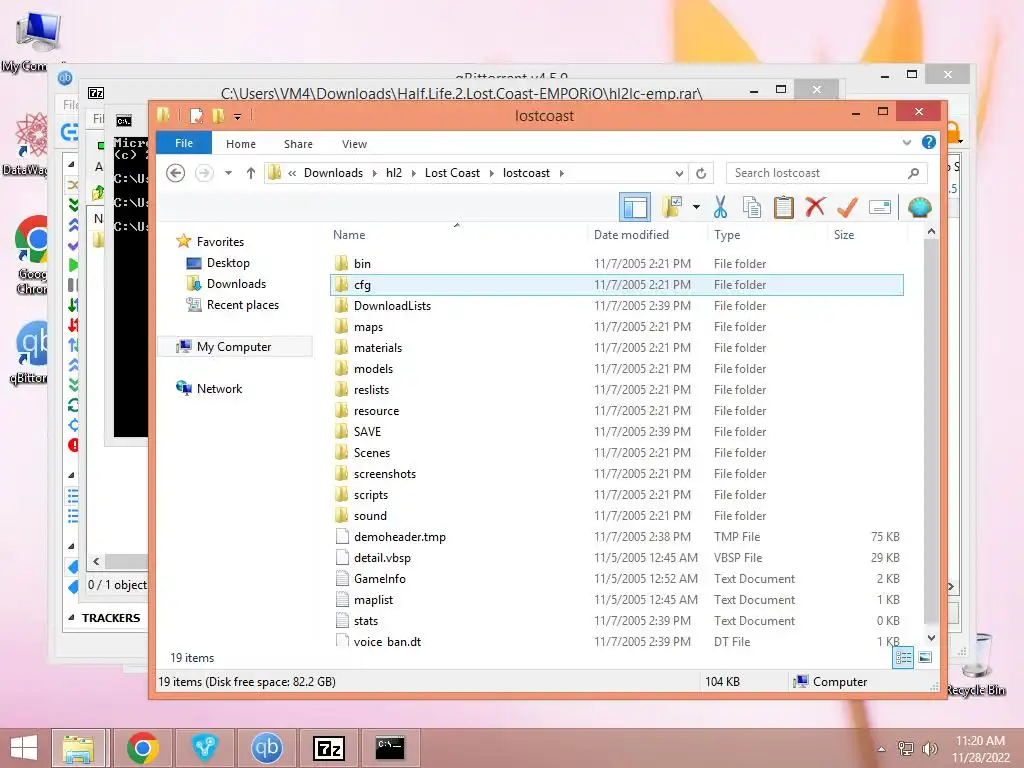The height and width of the screenshot is (768, 1024).
Task: Click the Windows Start button
Action: (x=24, y=748)
